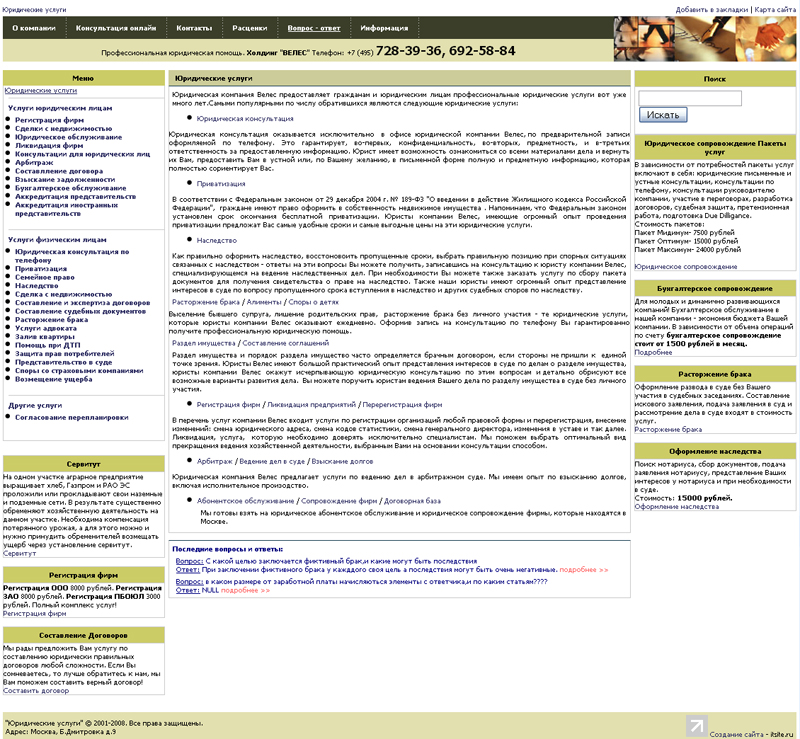Open Регистрация фирм in left menu list
The height and width of the screenshot is (739, 800).
tap(49, 120)
